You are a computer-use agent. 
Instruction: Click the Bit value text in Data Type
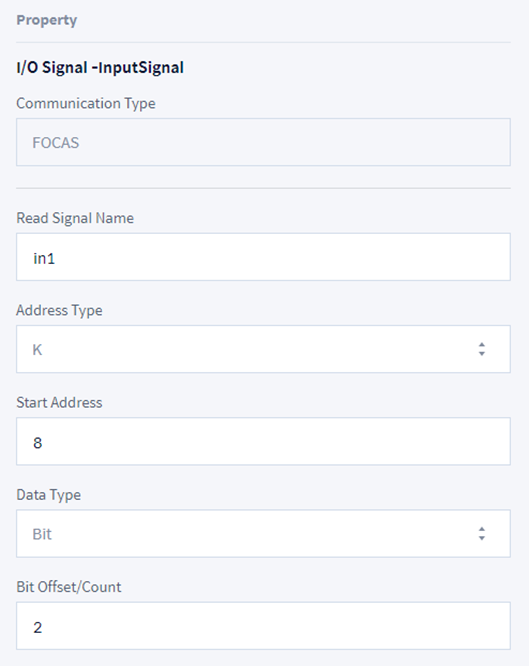(x=42, y=534)
